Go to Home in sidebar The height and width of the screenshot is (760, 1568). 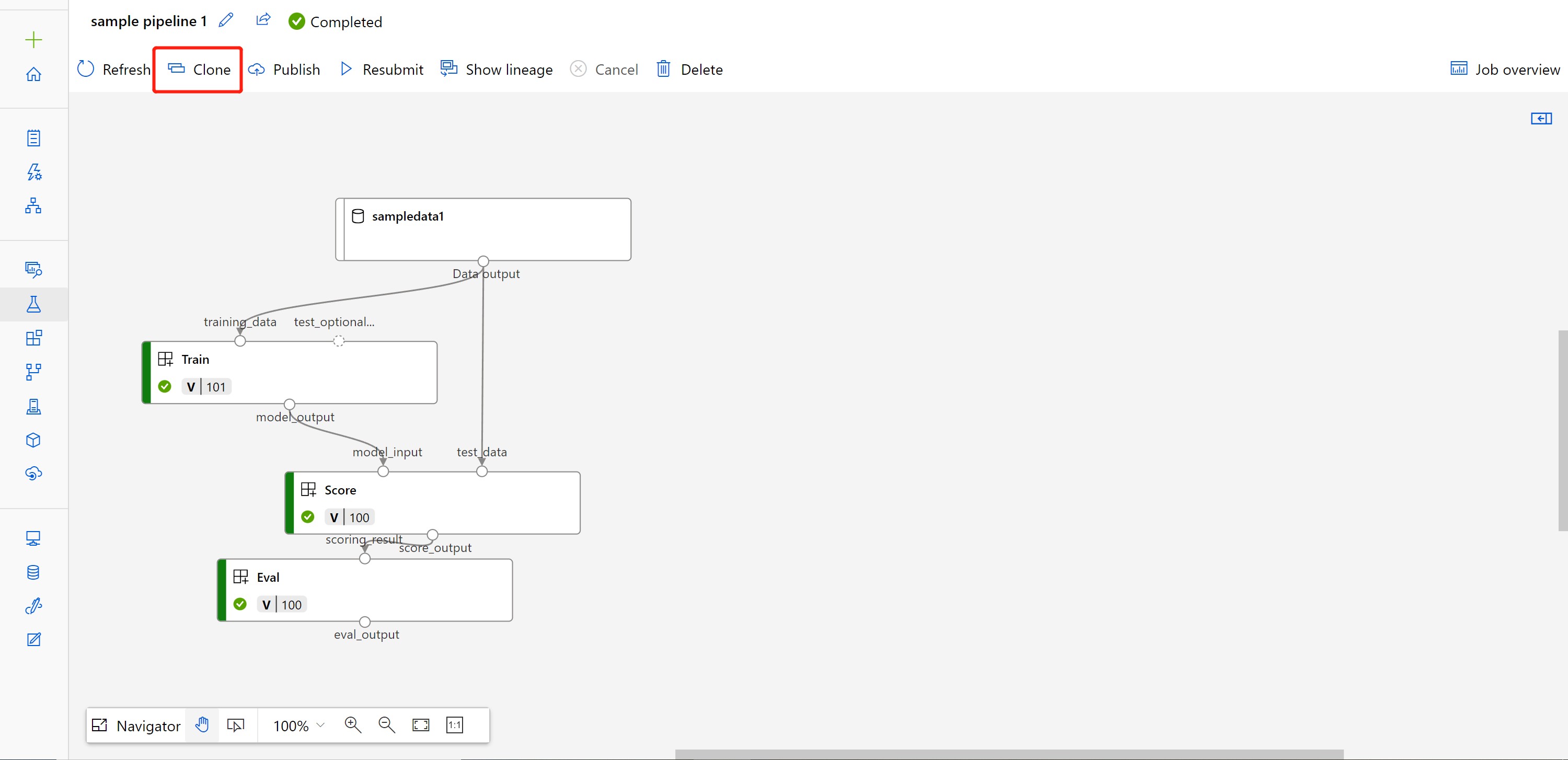tap(33, 74)
